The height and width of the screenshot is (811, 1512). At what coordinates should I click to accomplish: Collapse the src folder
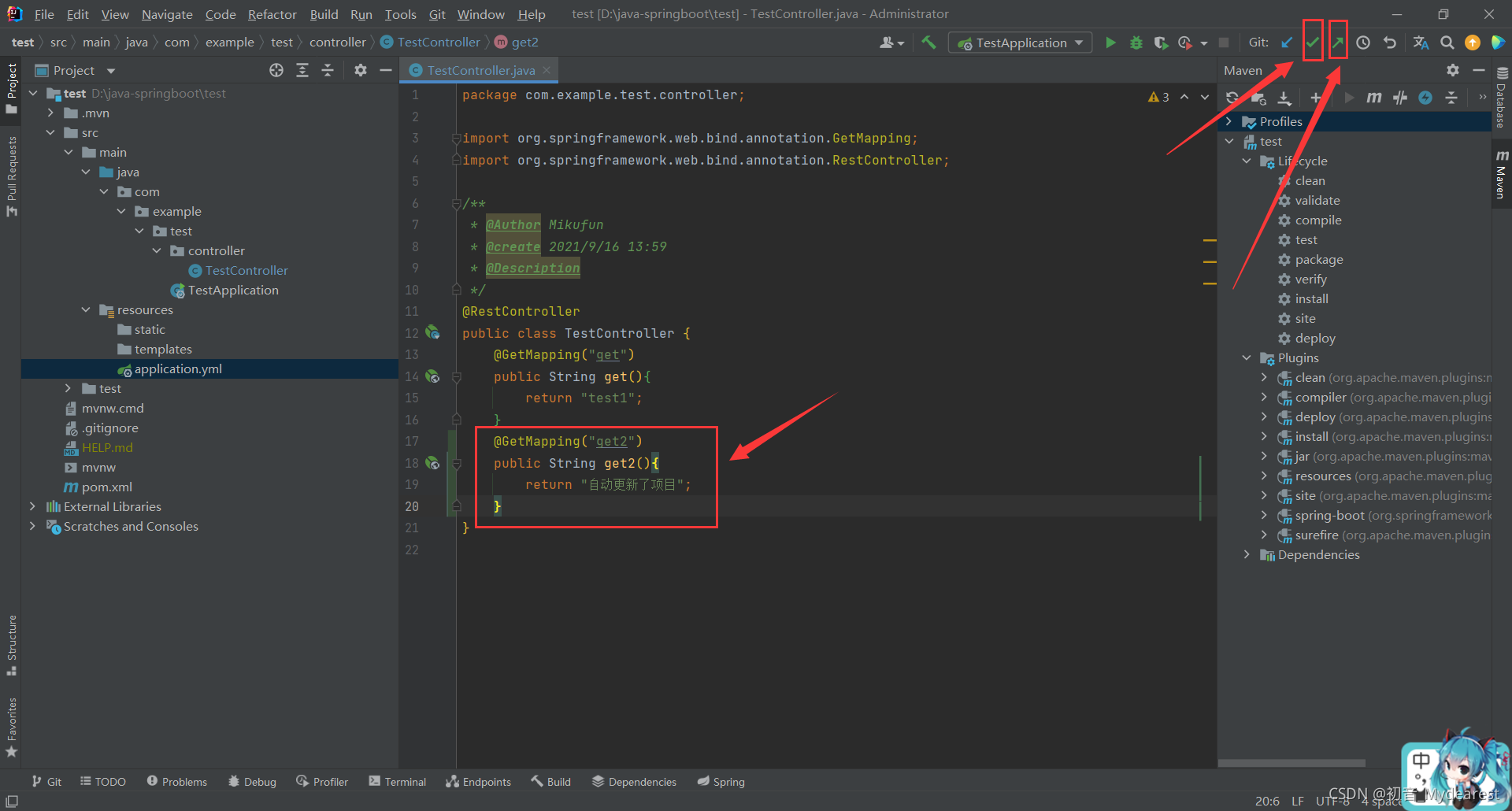coord(50,132)
